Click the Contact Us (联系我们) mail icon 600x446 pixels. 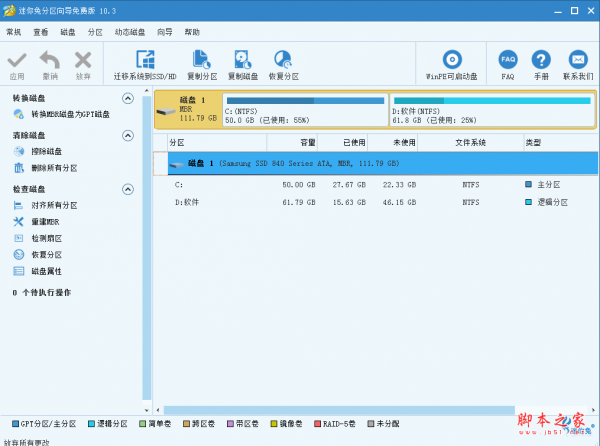578,60
